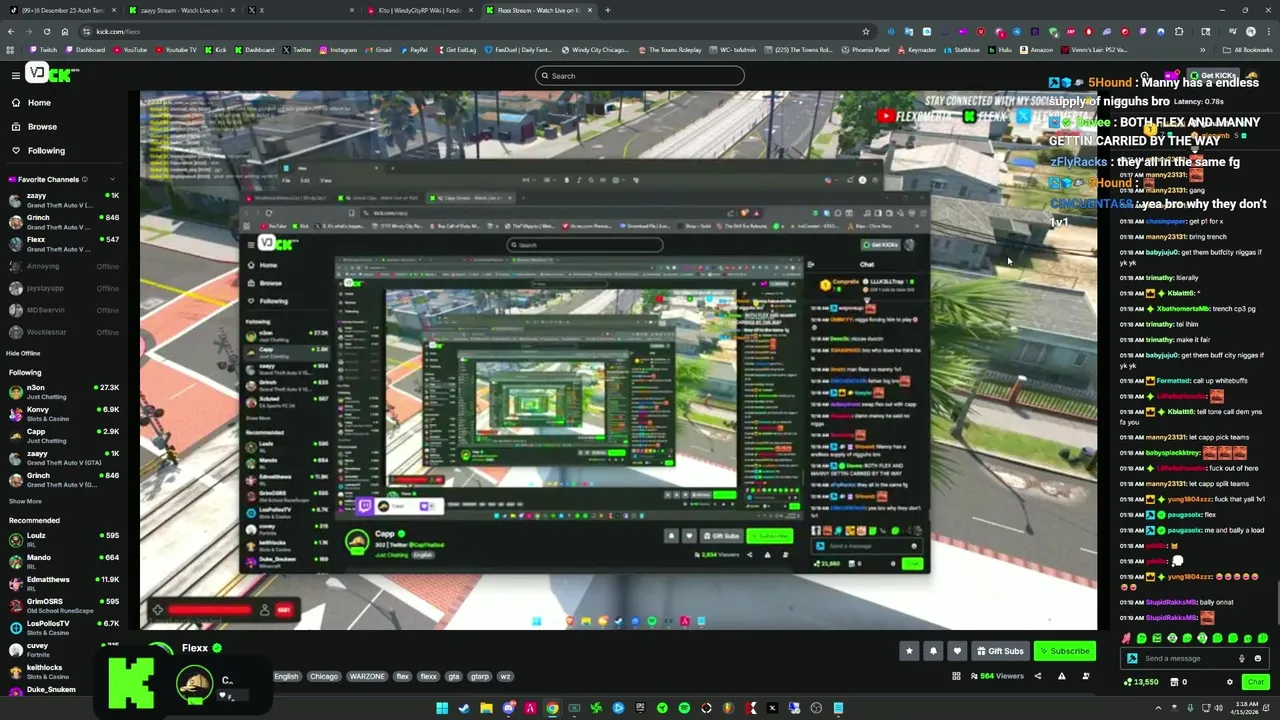Click the green Subscribe button
Viewport: 1280px width, 720px height.
(1064, 651)
